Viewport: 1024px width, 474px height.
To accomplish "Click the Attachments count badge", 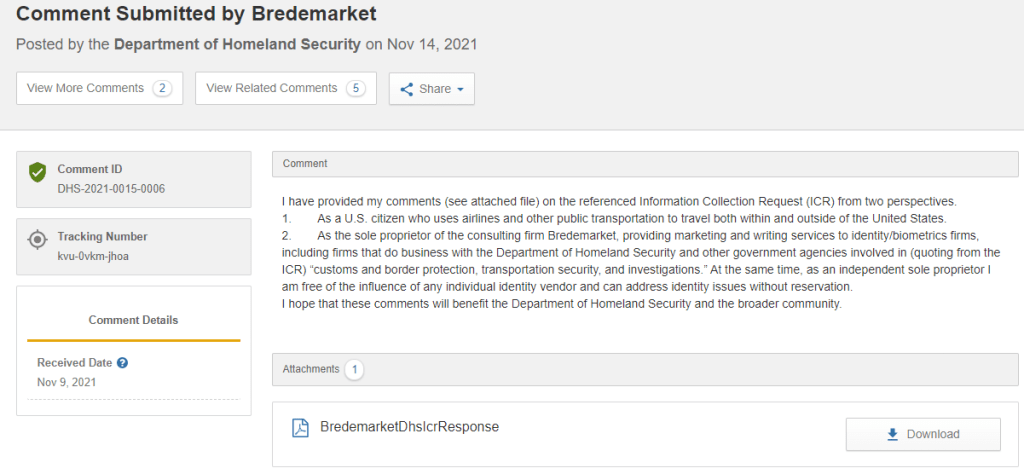I will [354, 370].
